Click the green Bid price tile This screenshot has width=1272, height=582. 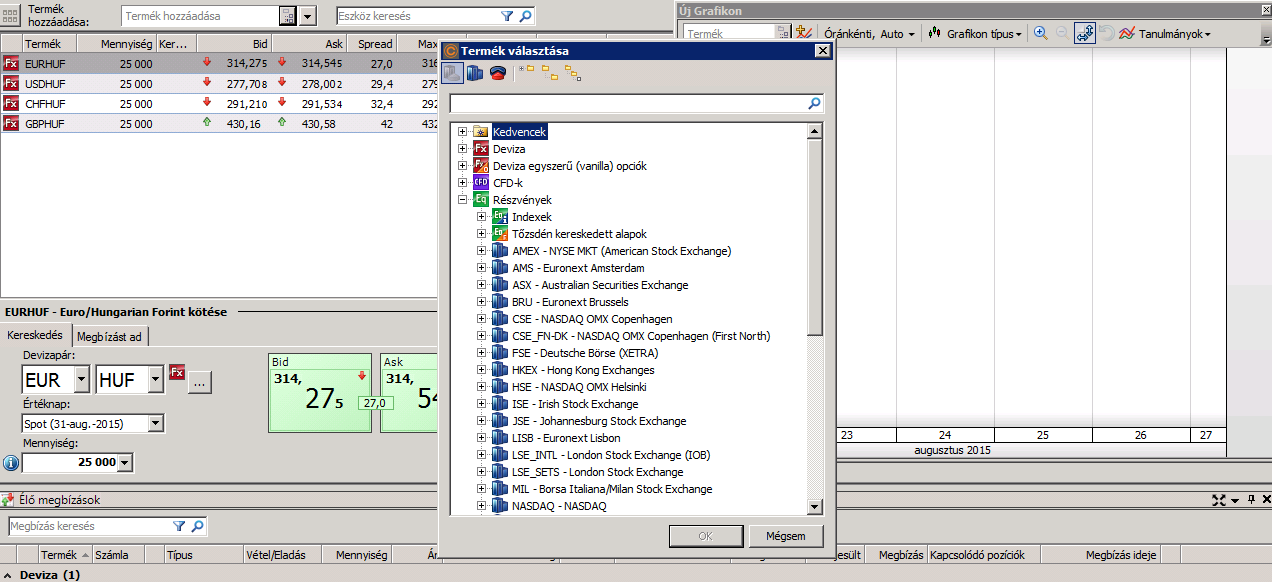coord(320,393)
